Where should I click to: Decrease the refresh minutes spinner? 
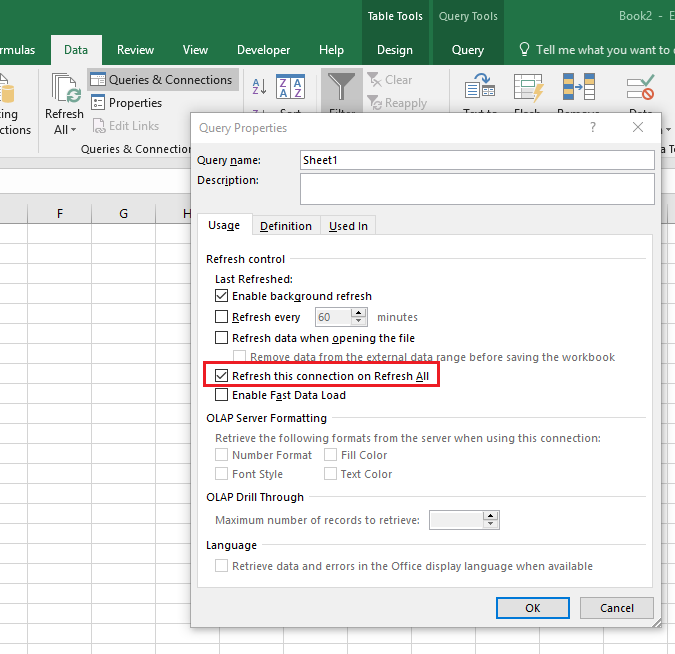click(x=359, y=321)
